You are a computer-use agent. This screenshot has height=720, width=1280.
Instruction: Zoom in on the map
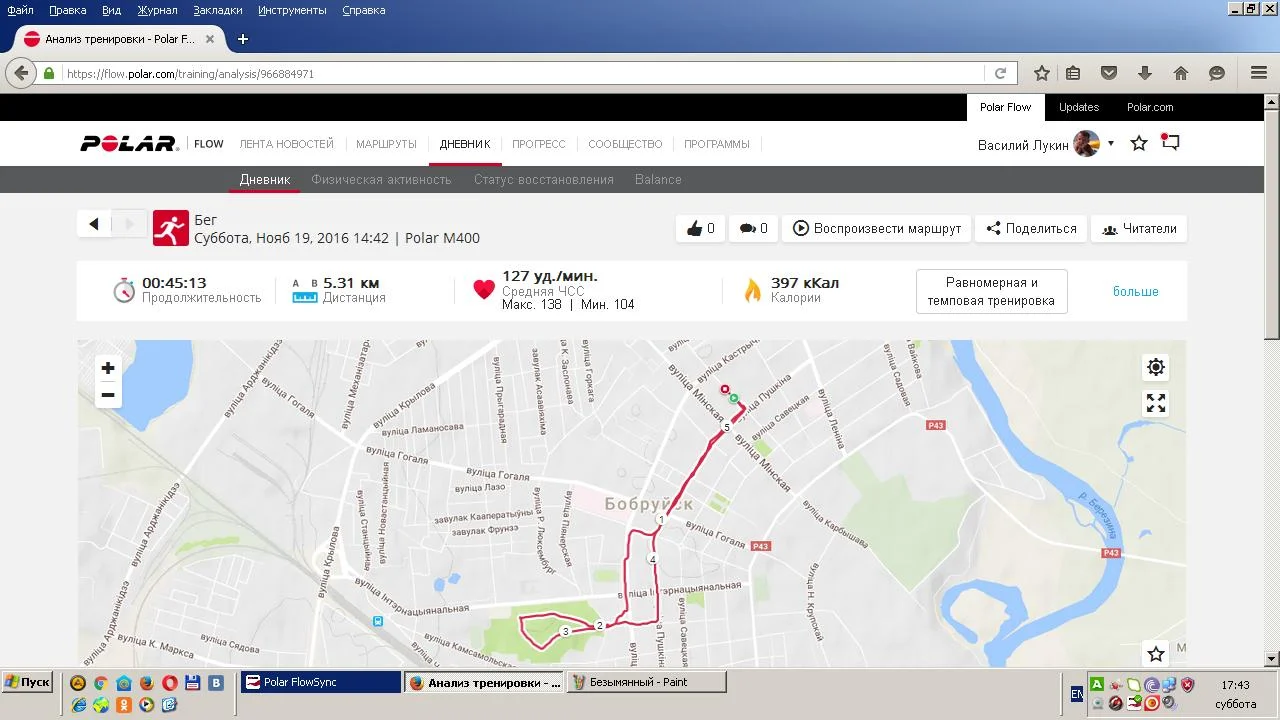point(108,368)
